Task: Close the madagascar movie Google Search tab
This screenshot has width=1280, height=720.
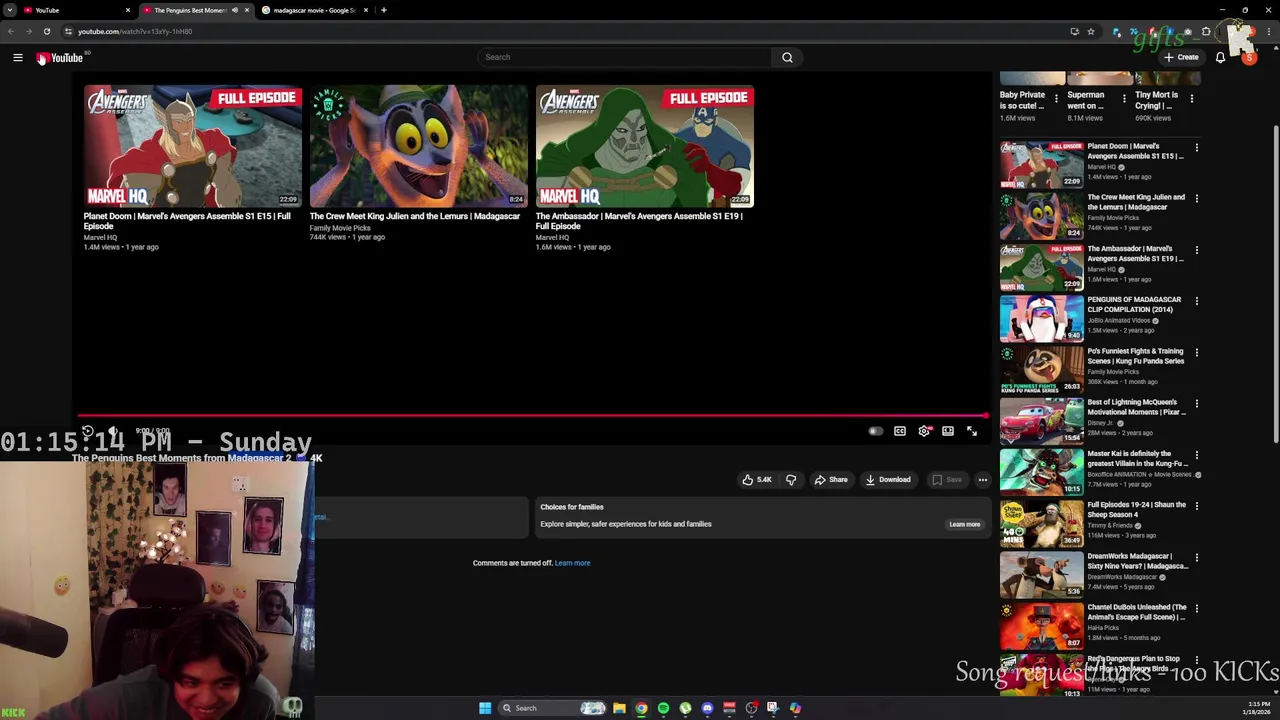Action: click(366, 10)
